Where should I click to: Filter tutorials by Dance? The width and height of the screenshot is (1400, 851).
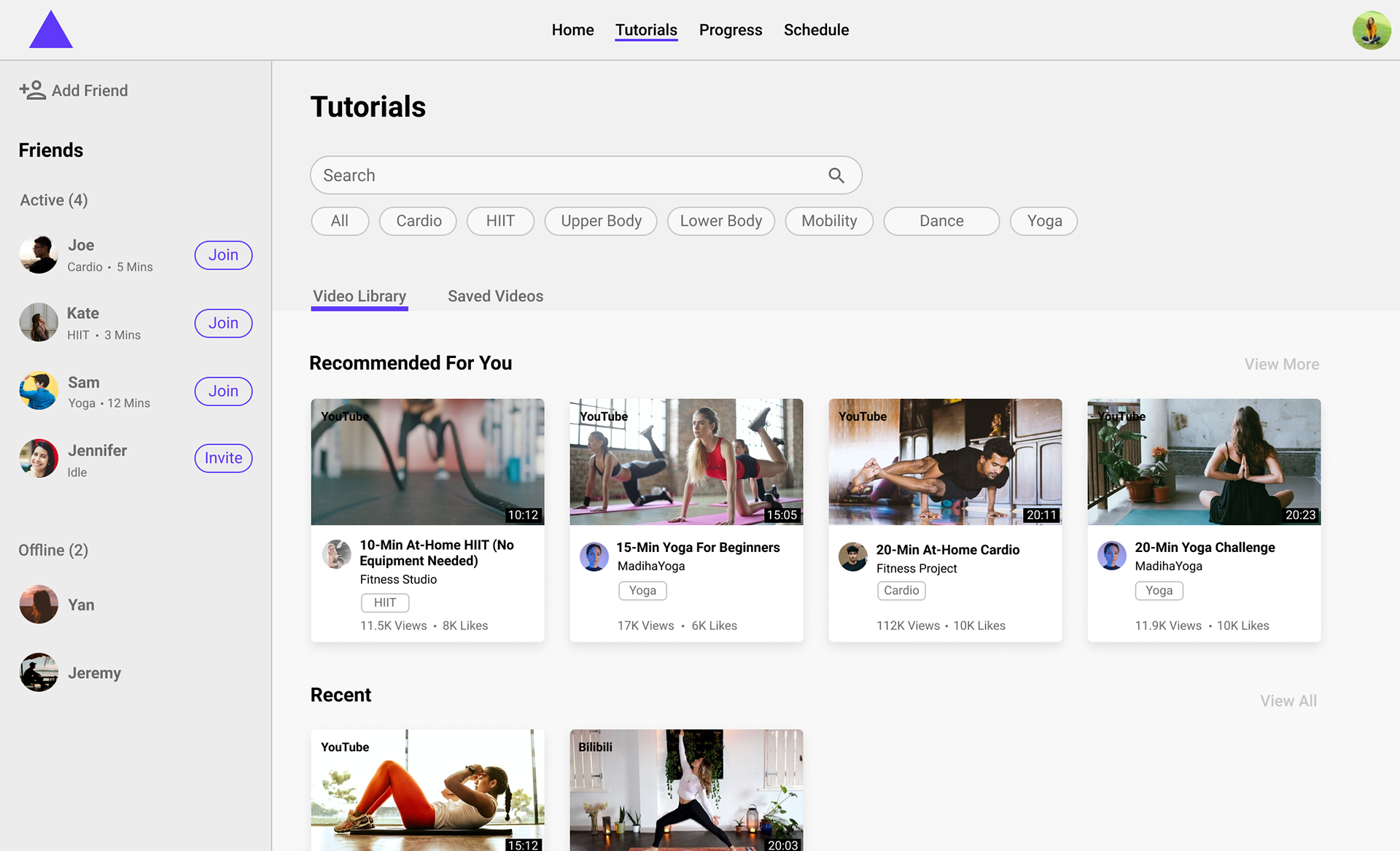point(941,221)
